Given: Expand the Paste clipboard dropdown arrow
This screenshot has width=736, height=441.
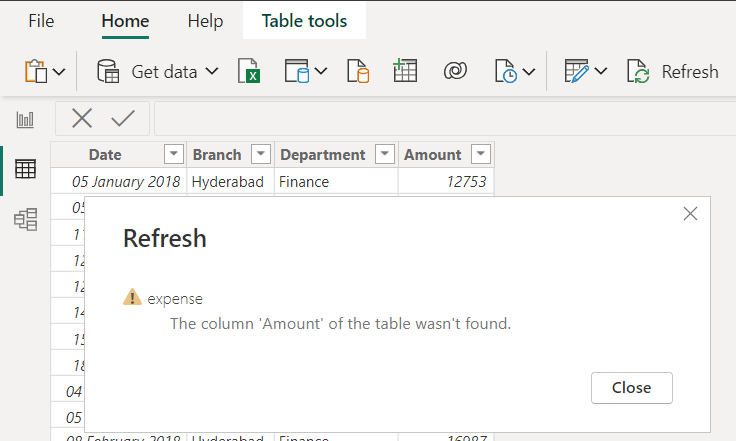Looking at the screenshot, I should click(59, 72).
